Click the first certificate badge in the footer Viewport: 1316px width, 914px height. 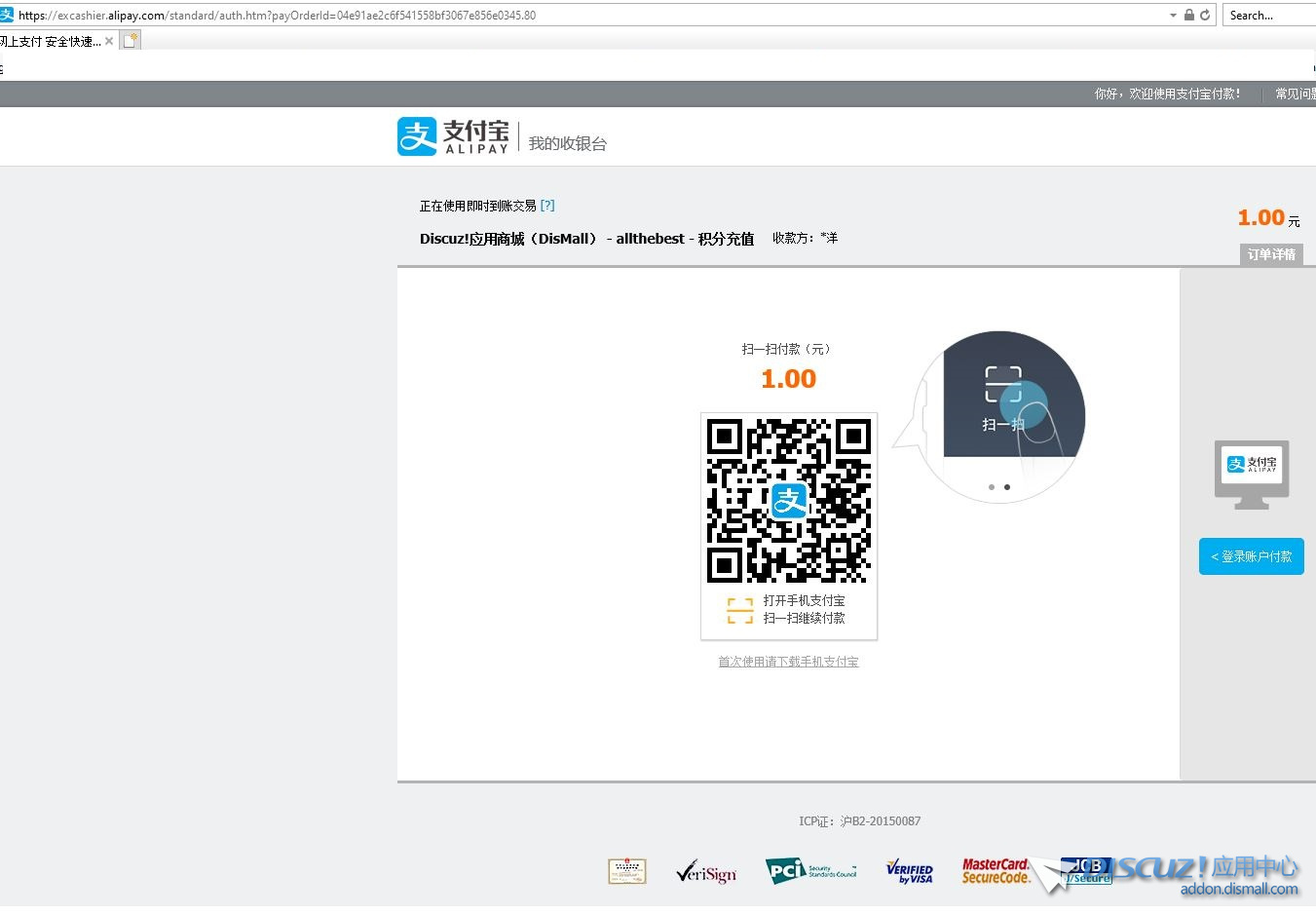click(627, 871)
